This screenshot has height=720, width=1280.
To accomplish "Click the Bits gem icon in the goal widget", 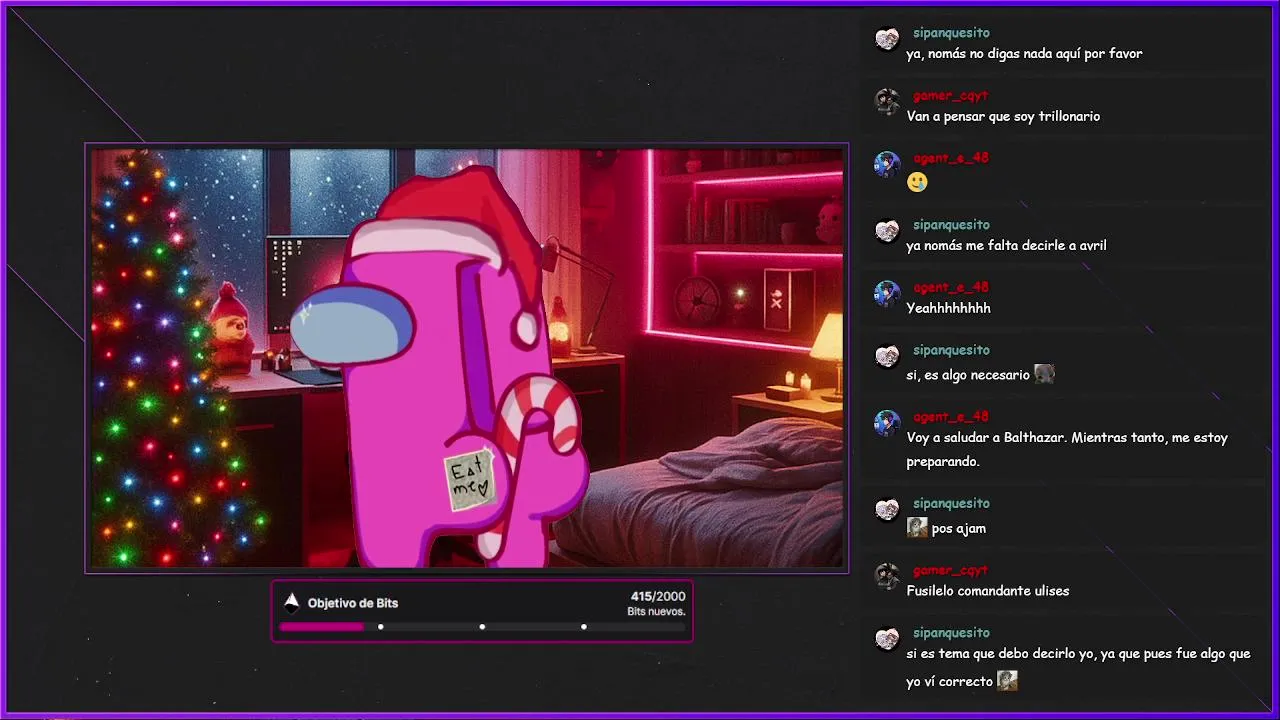I will [x=291, y=602].
